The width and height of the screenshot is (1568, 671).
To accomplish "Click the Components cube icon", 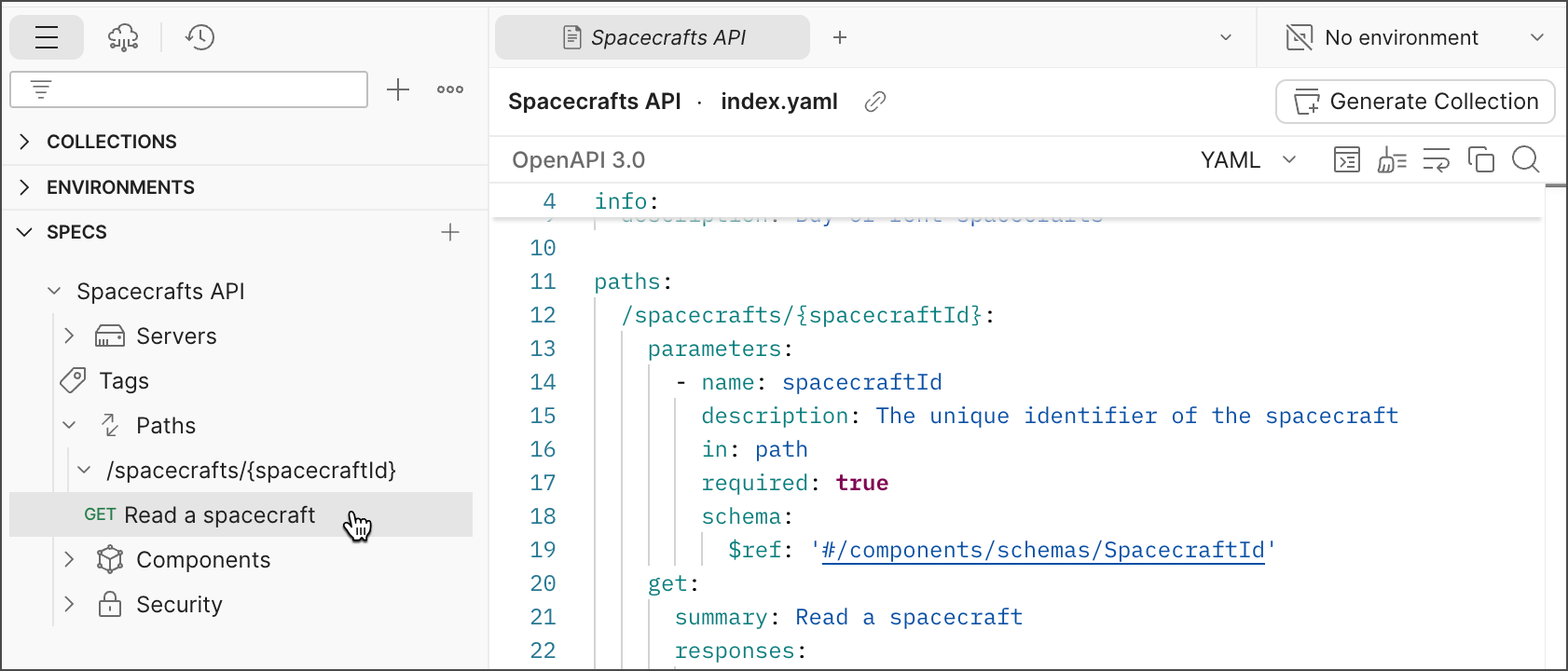I will pos(110,559).
